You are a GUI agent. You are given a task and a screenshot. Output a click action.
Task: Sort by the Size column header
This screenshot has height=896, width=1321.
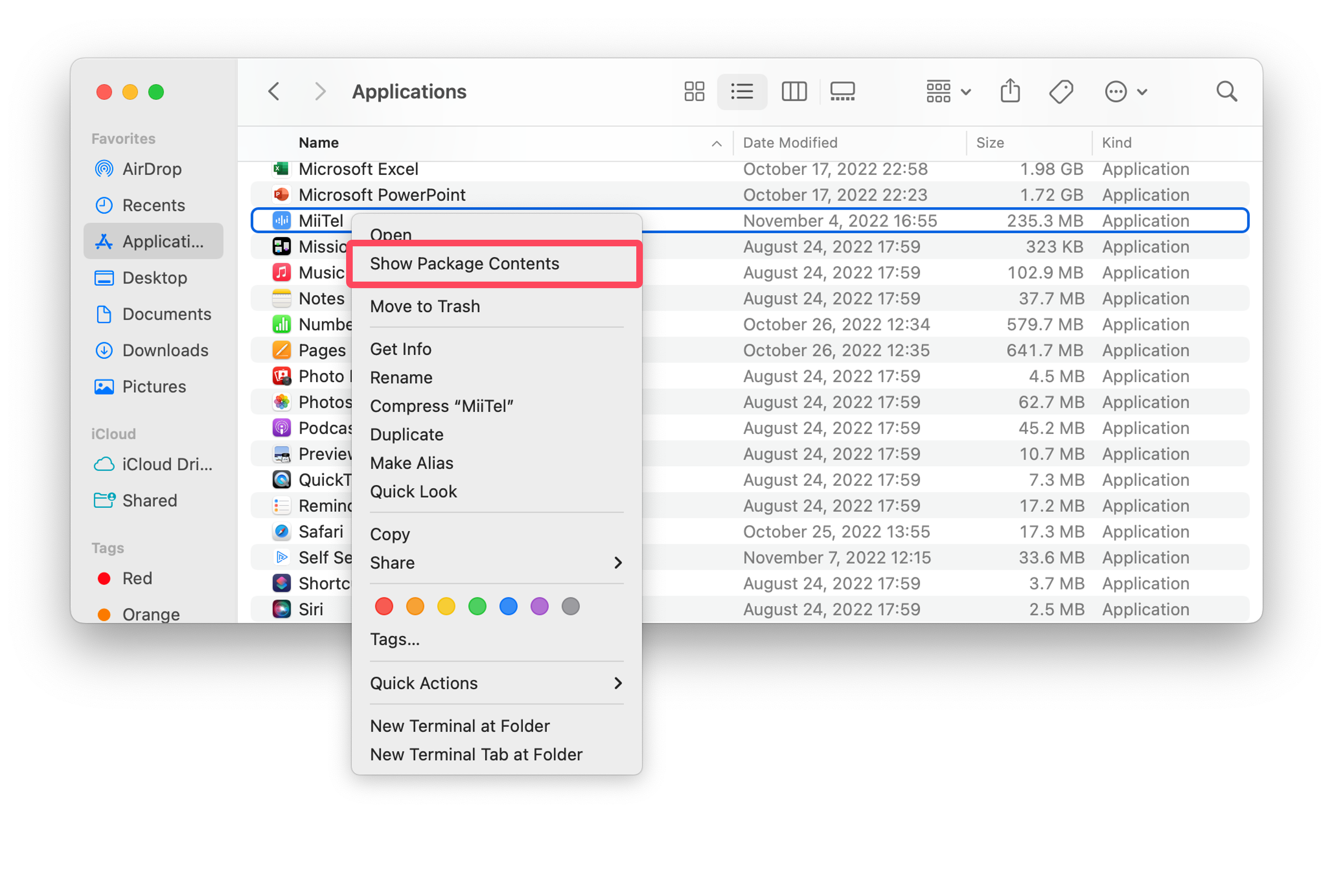click(990, 142)
